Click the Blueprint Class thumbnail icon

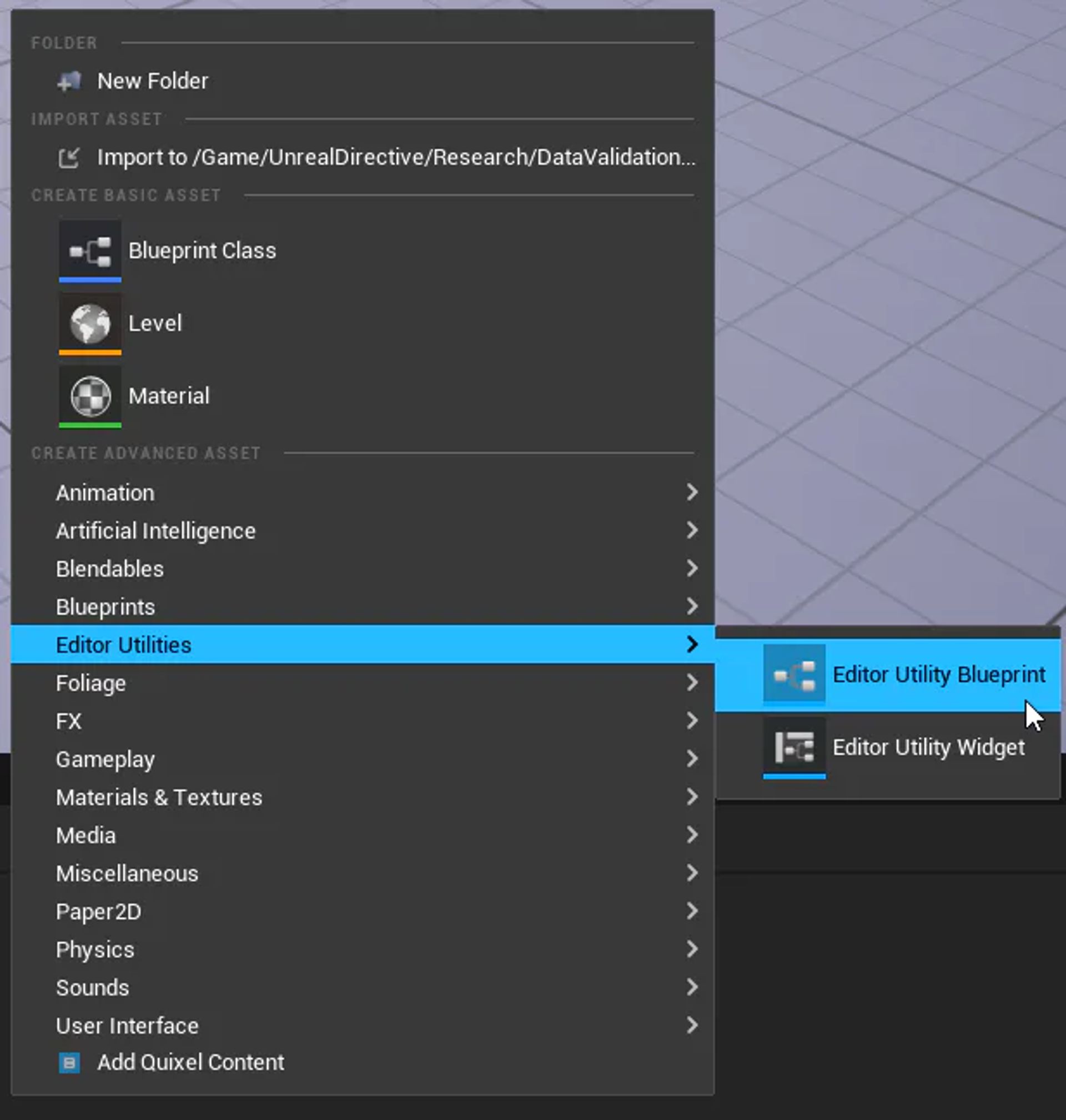coord(90,250)
